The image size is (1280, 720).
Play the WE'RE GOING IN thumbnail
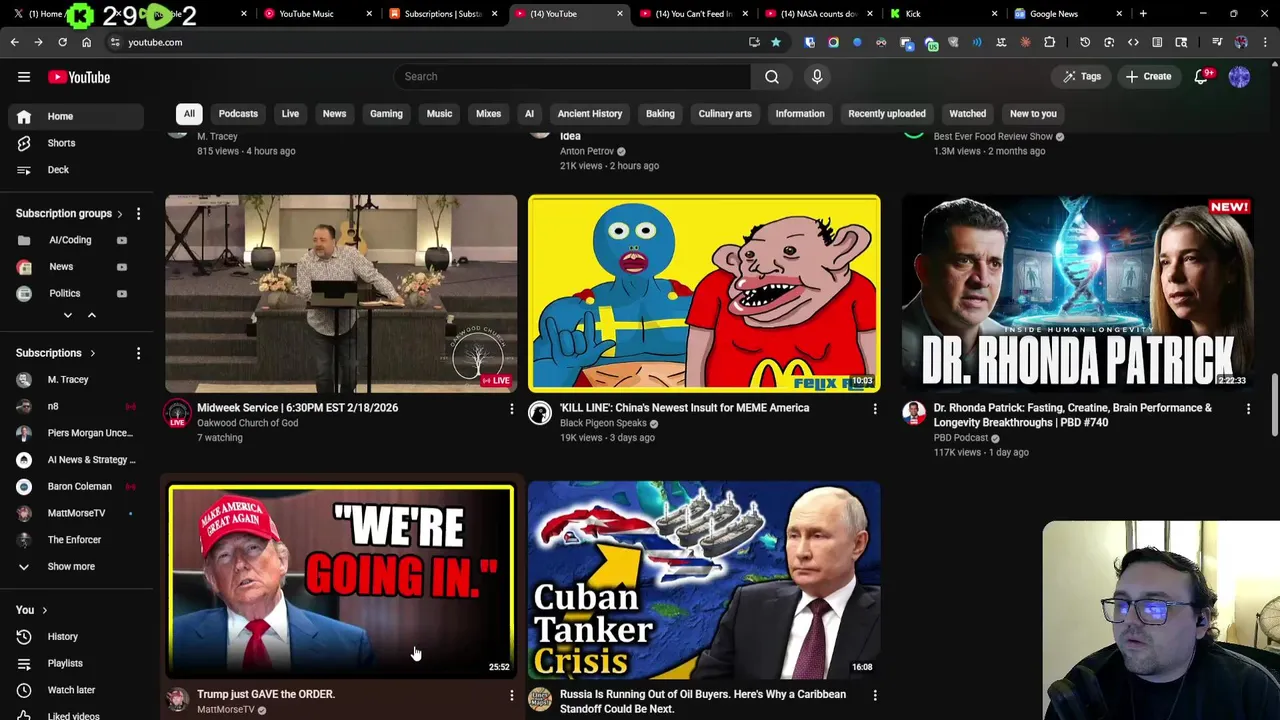tap(341, 580)
